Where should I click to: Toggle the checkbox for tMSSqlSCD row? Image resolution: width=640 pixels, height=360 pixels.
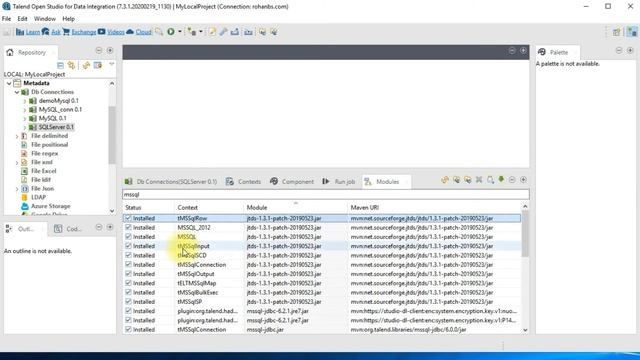tap(128, 255)
